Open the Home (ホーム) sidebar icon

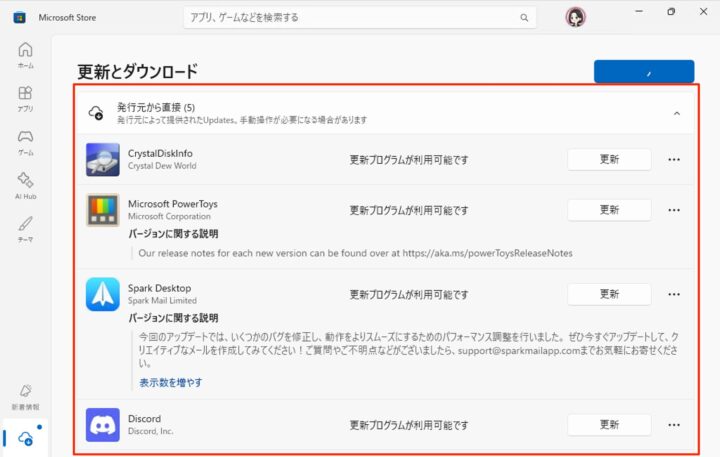click(25, 54)
